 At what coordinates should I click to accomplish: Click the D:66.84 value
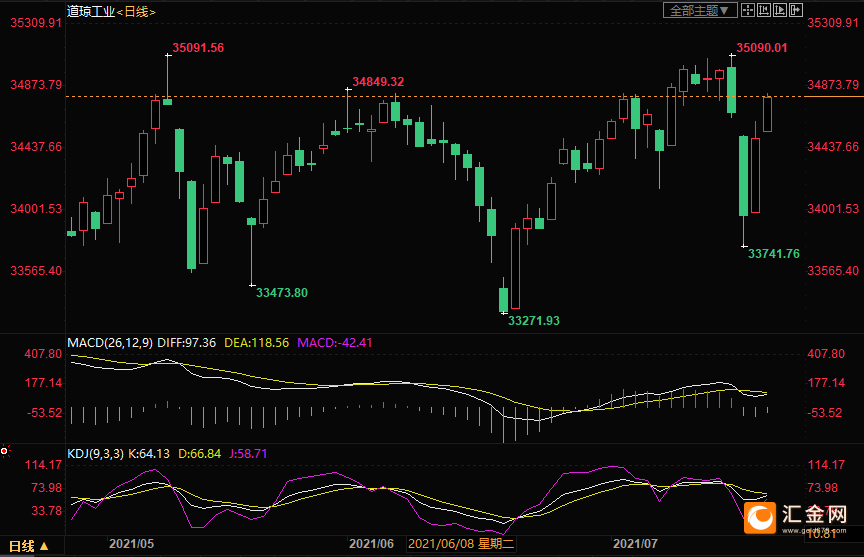199,454
